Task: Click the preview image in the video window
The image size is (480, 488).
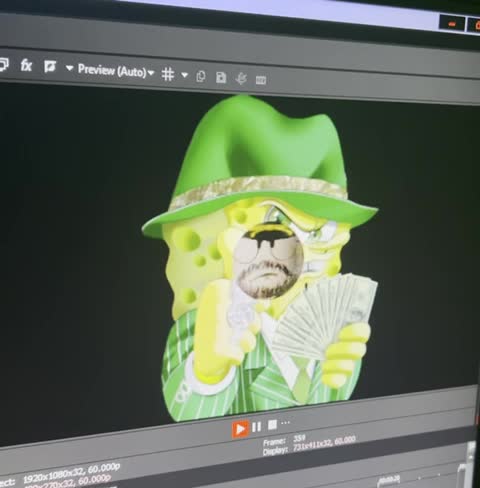Action: point(260,258)
